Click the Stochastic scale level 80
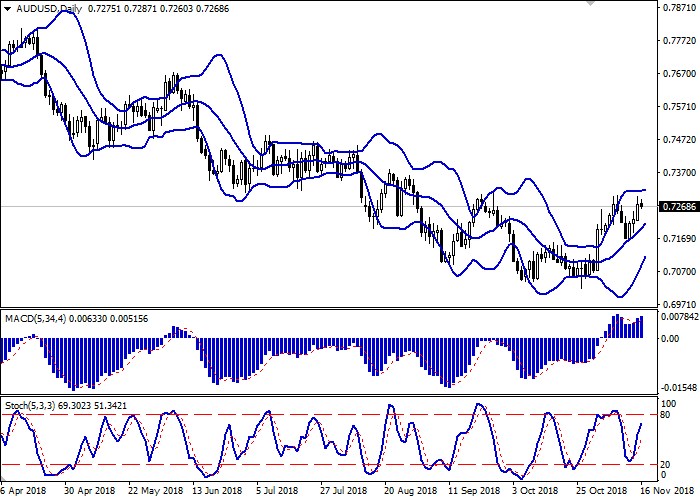The image size is (700, 500). tap(665, 415)
